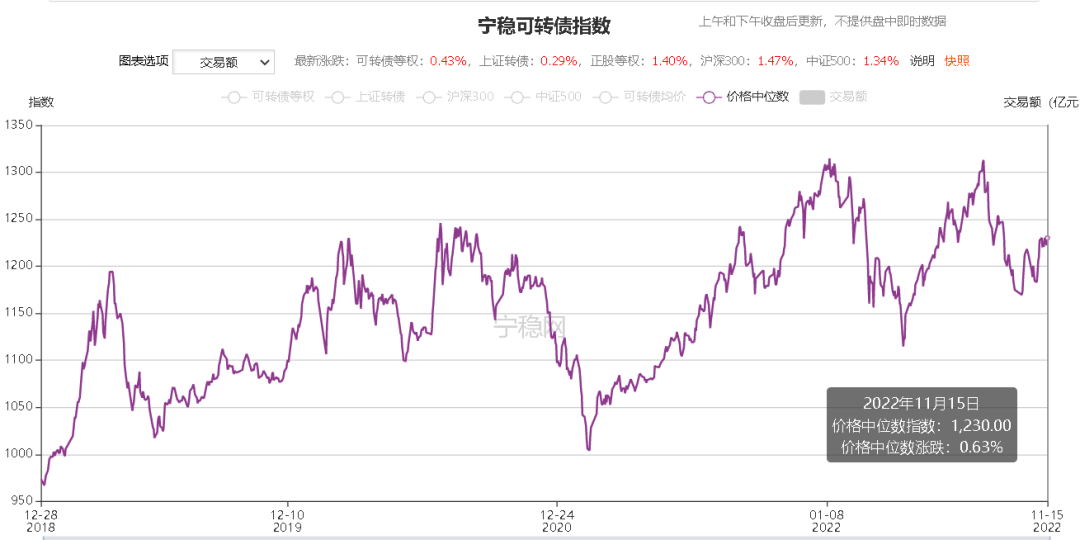This screenshot has height=540, width=1080.
Task: Toggle the 交易额 gray bar legend
Action: [833, 97]
